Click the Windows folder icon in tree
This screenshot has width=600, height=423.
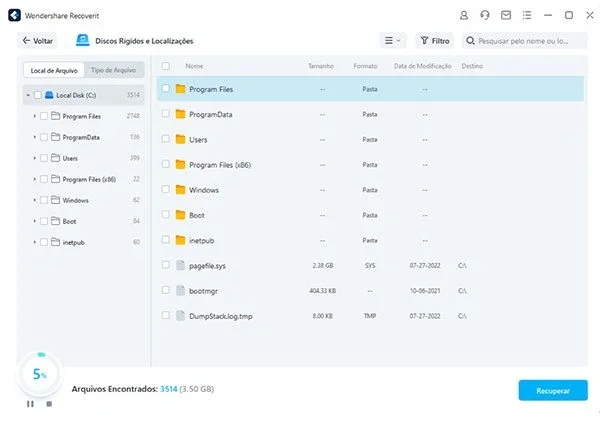point(55,200)
